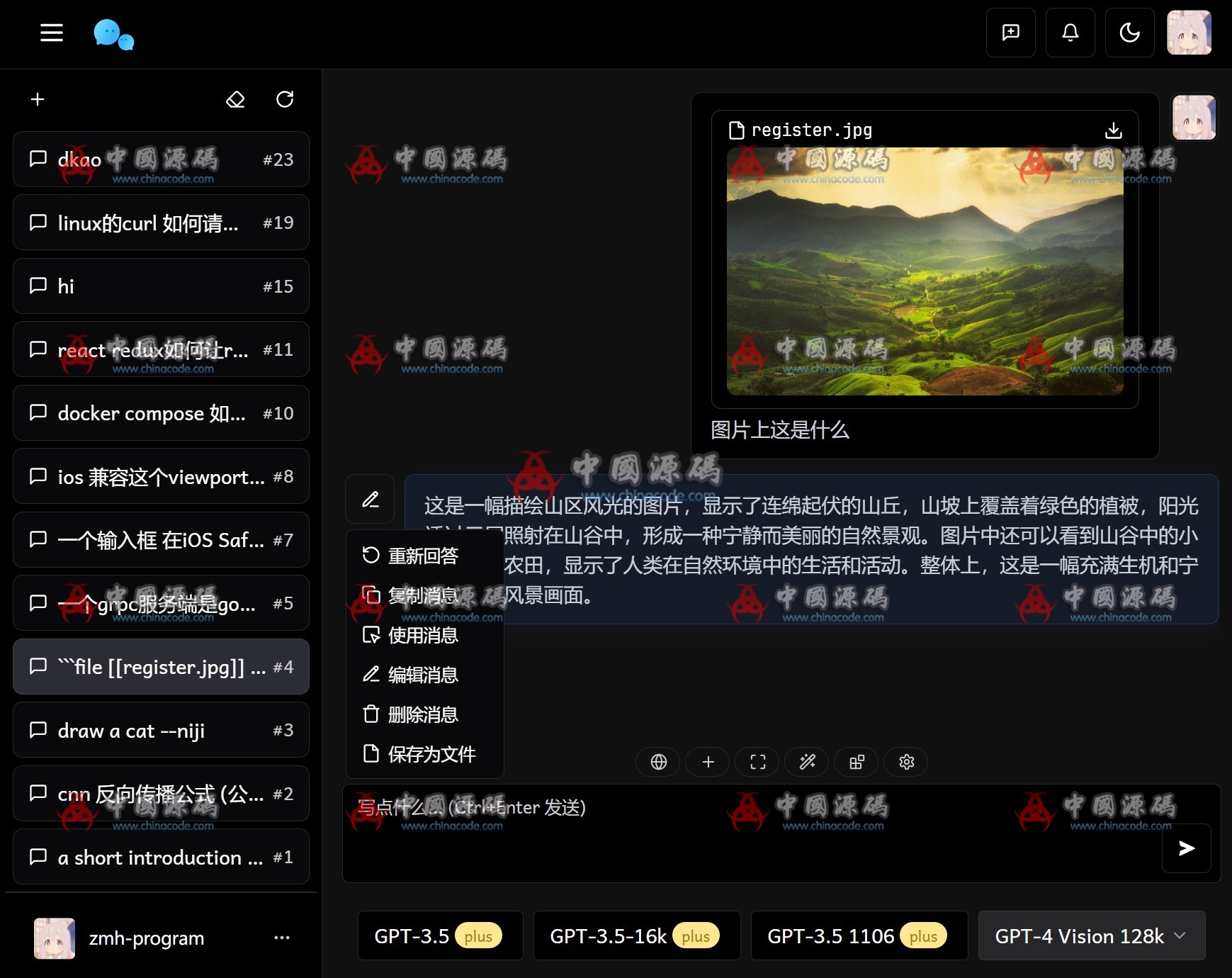Refresh the conversation list
This screenshot has width=1232, height=978.
[x=284, y=99]
